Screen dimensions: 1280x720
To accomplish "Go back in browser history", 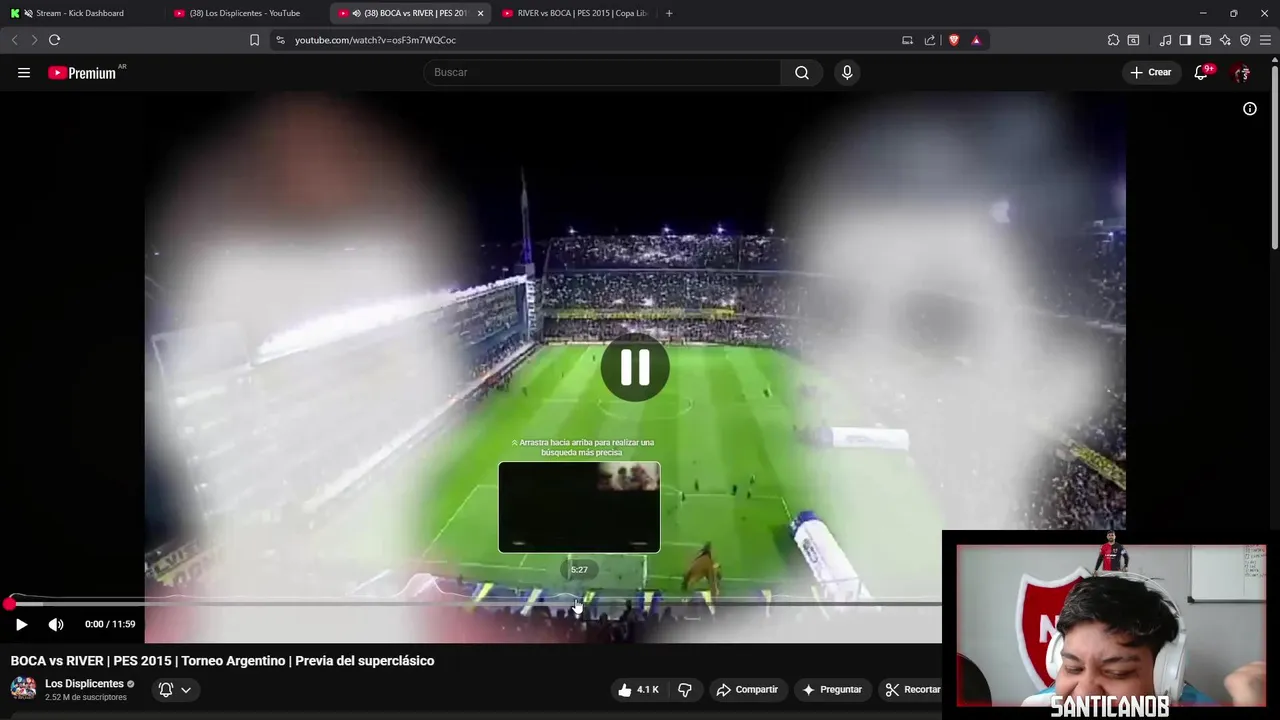I will click(14, 40).
